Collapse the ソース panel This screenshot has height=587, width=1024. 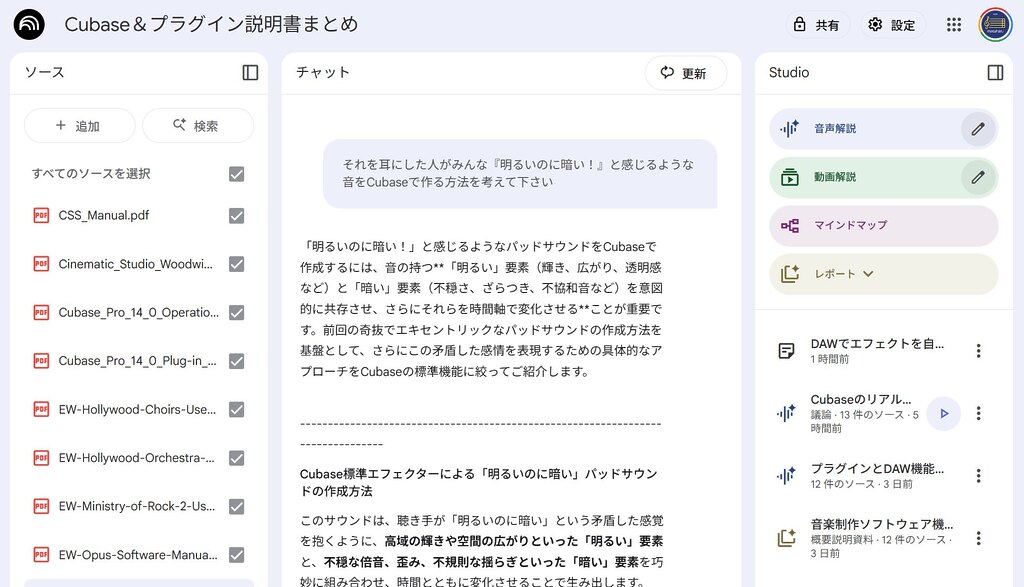250,72
